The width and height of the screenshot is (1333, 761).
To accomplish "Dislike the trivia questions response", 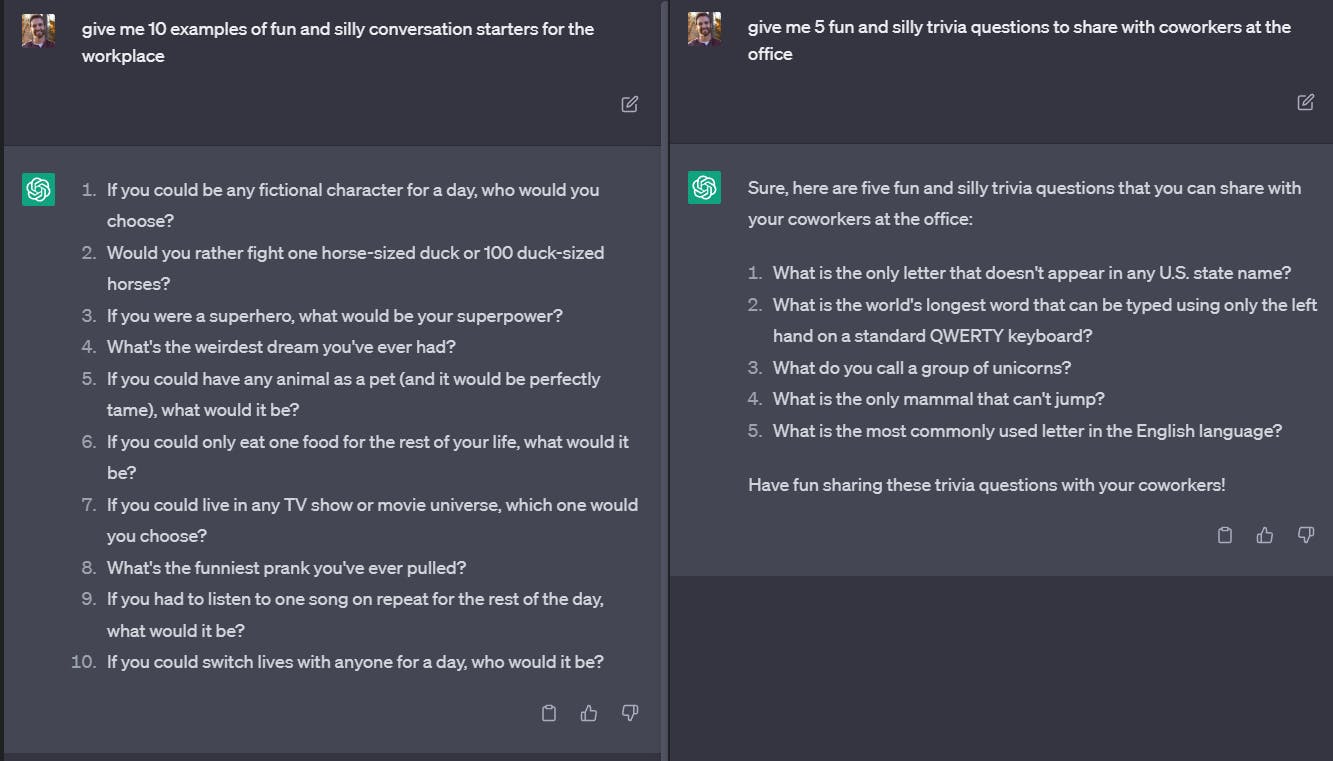I will [1305, 535].
